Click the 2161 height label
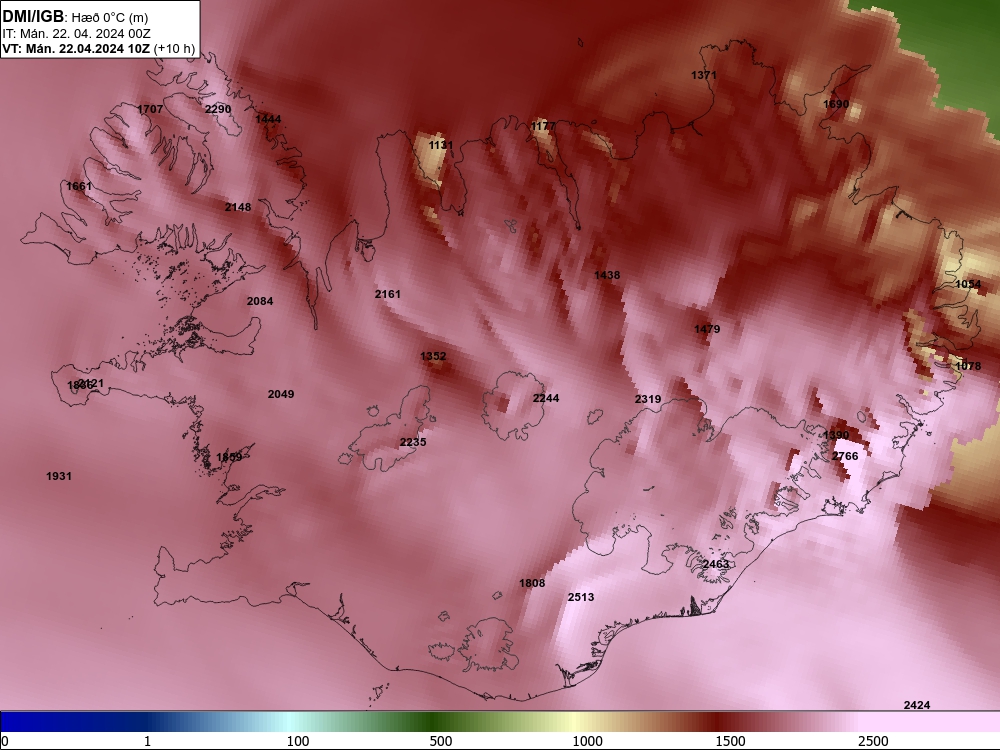 388,294
